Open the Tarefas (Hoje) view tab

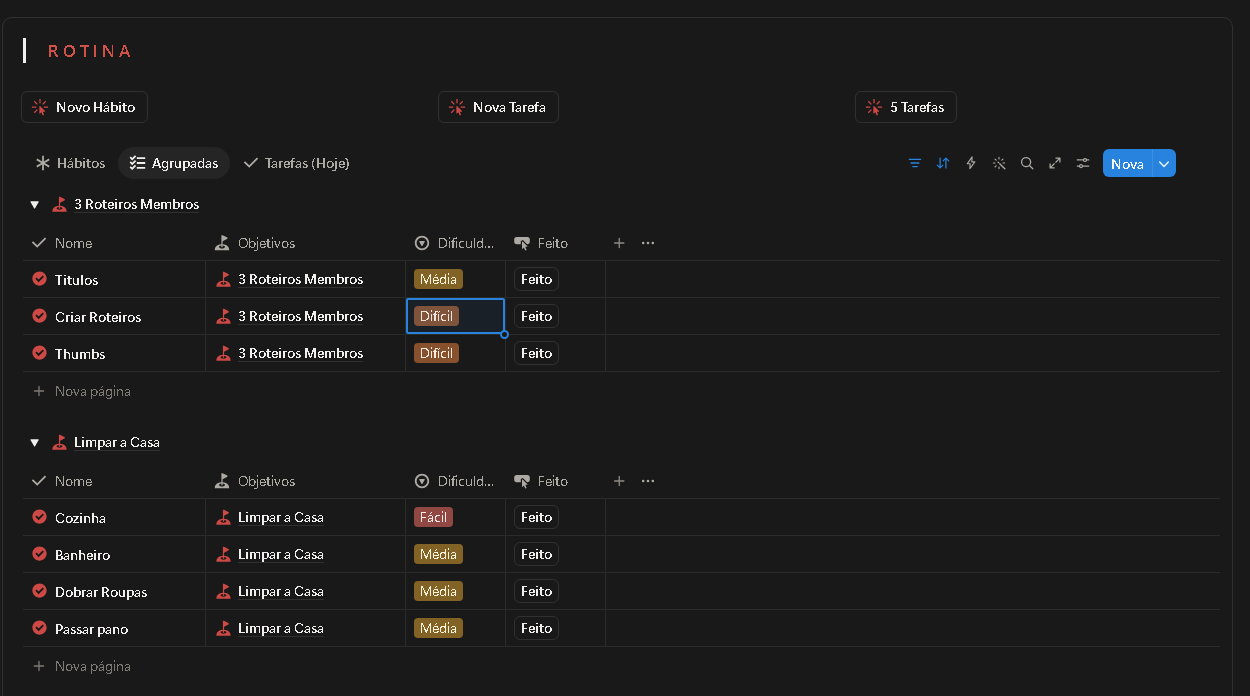click(x=297, y=163)
